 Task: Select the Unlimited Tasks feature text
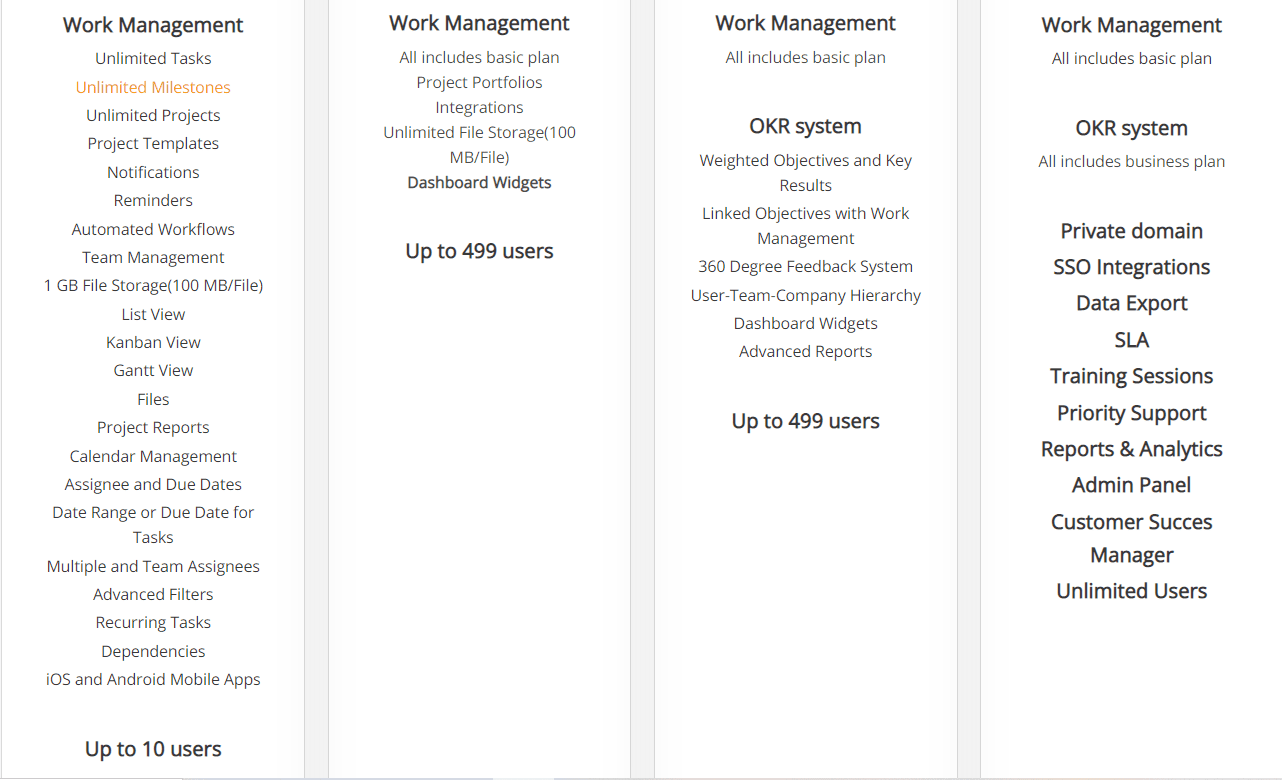click(x=153, y=58)
